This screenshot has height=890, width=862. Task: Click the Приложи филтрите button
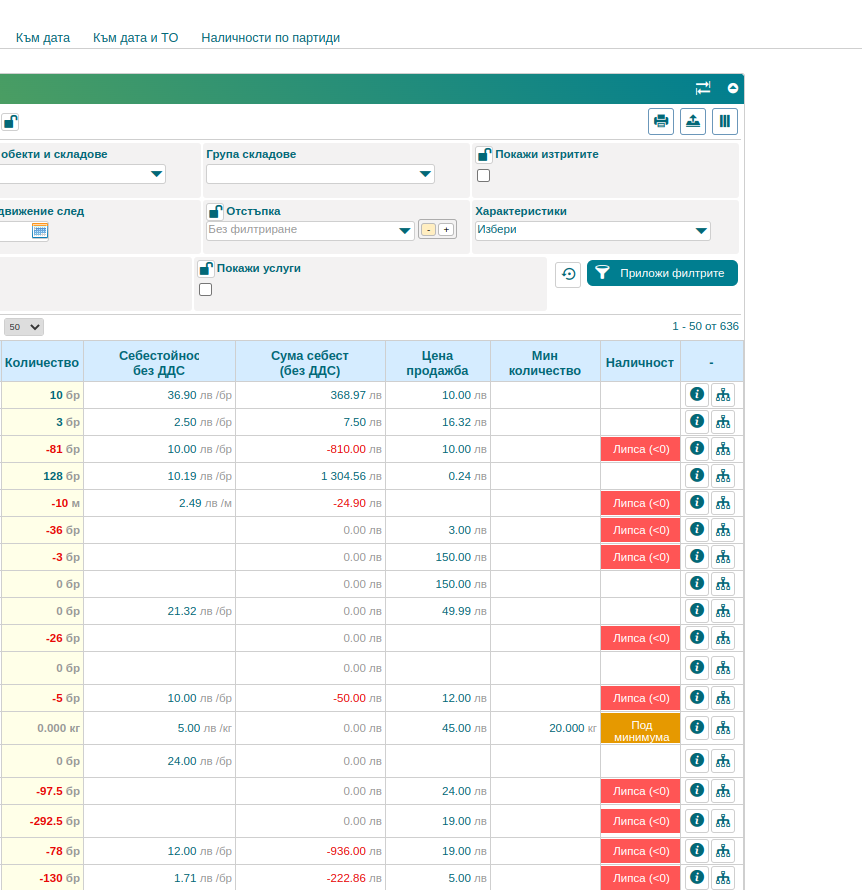point(662,273)
